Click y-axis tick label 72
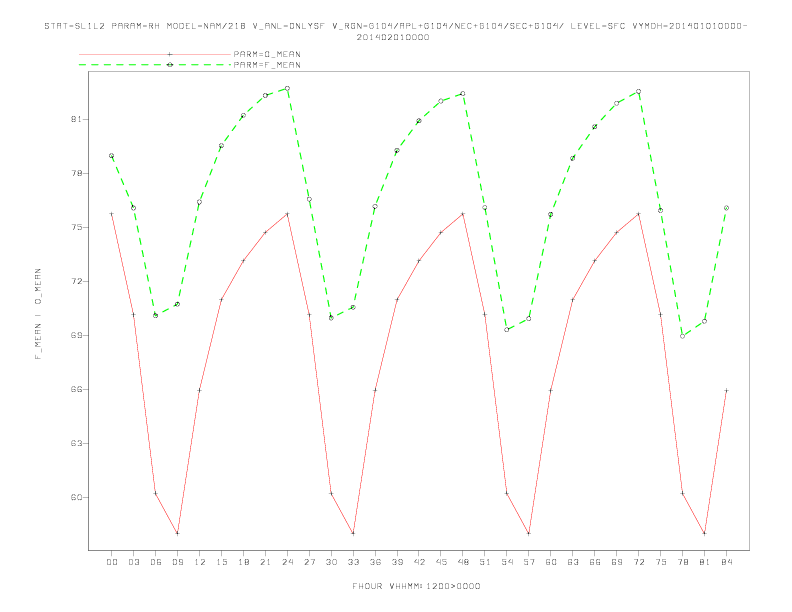792x612 pixels. coord(76,281)
